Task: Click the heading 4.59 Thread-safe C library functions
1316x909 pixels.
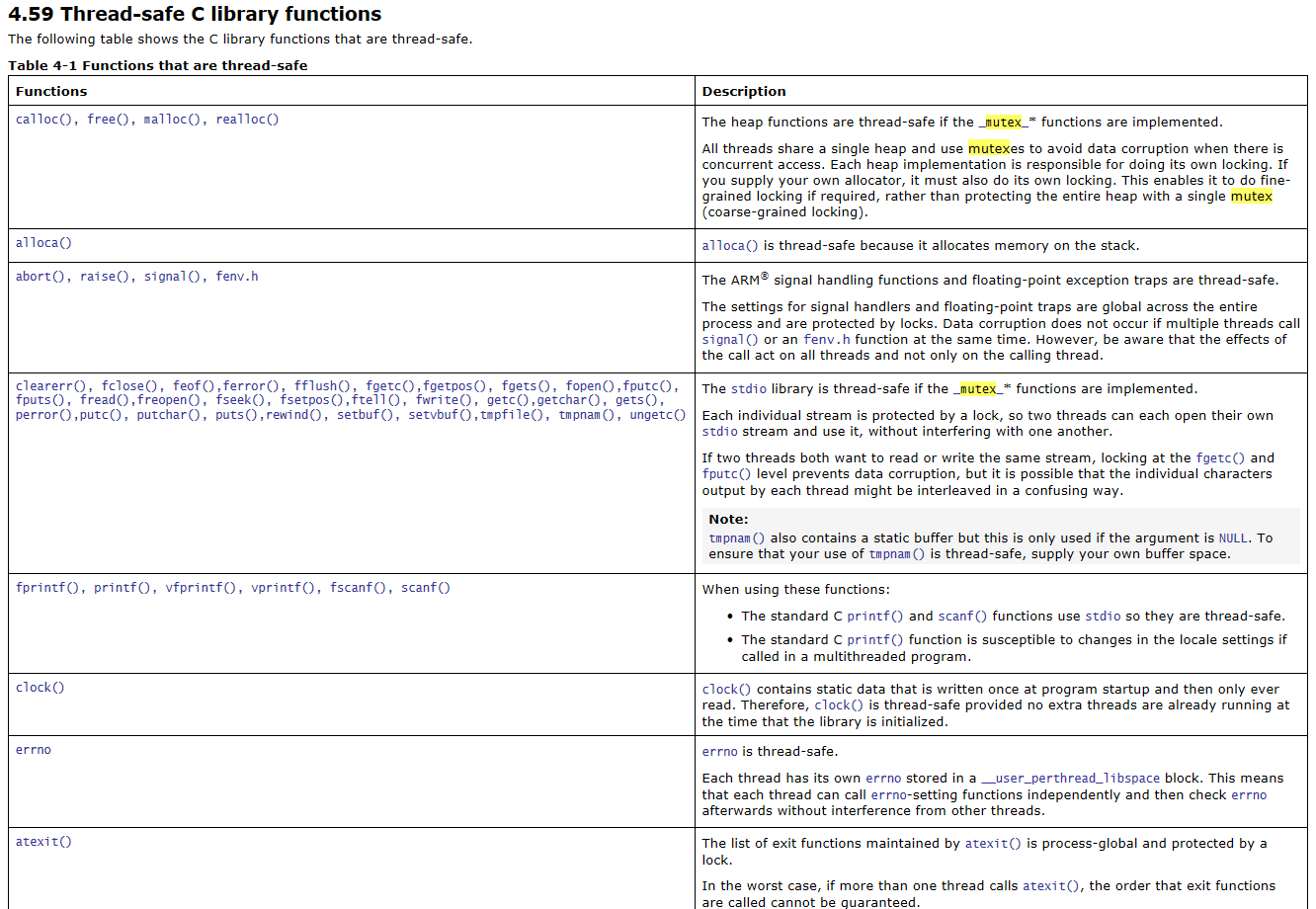Action: point(195,14)
